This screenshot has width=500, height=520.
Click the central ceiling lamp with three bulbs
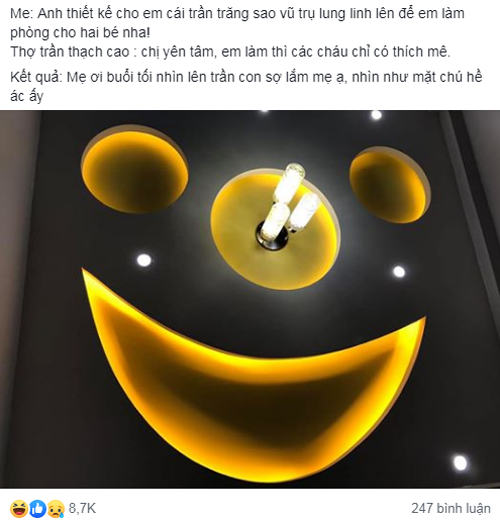point(287,205)
